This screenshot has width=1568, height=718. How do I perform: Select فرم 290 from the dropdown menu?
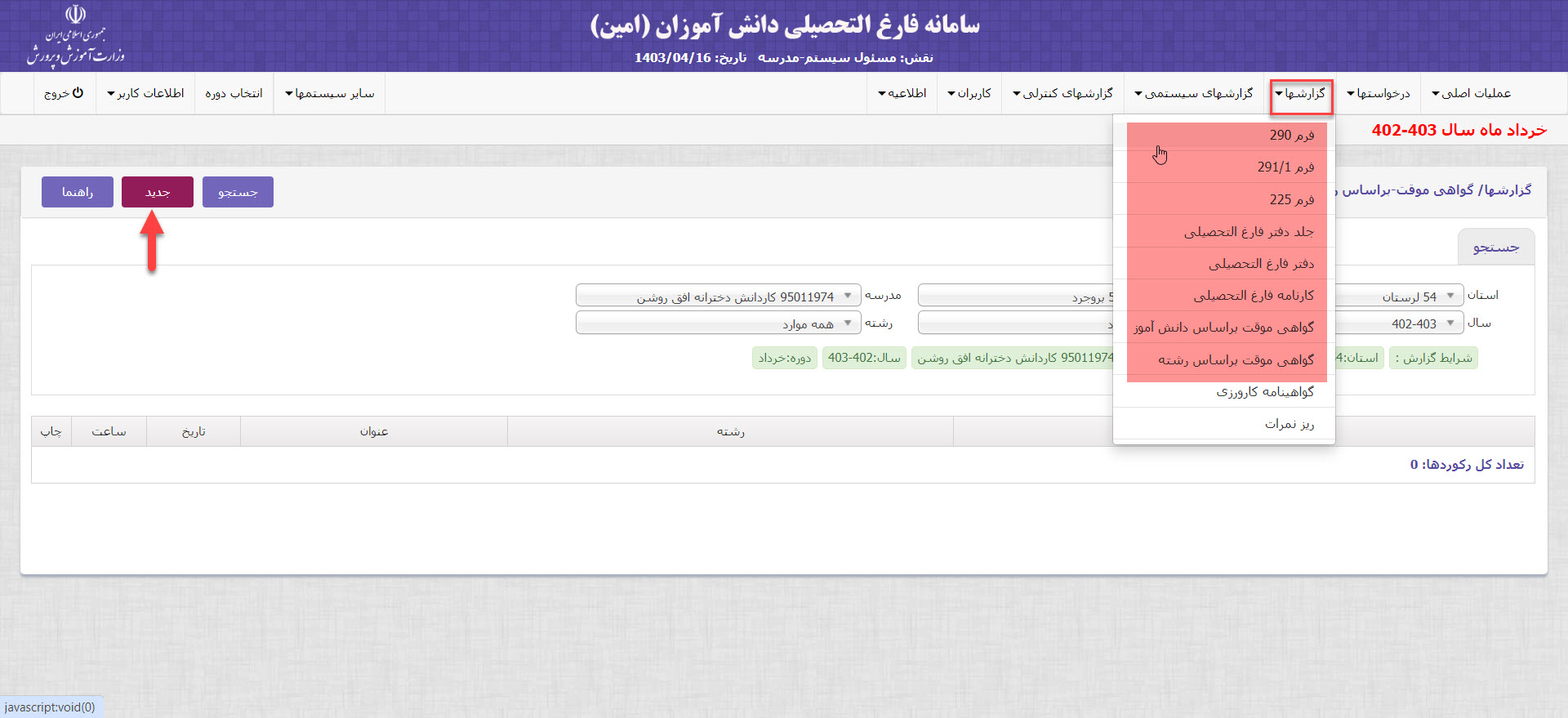(x=1291, y=135)
